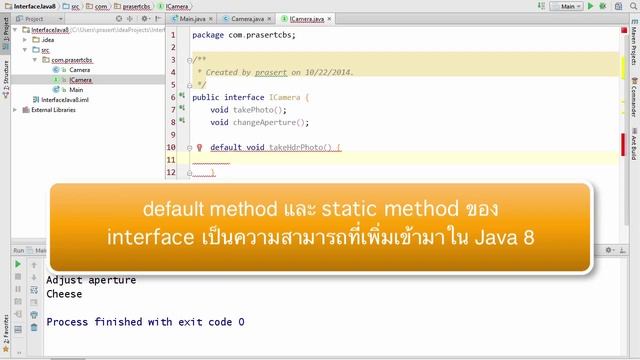Click takePhoto method name on line 7
Image resolution: width=640 pixels, height=360 pixels.
(x=253, y=110)
